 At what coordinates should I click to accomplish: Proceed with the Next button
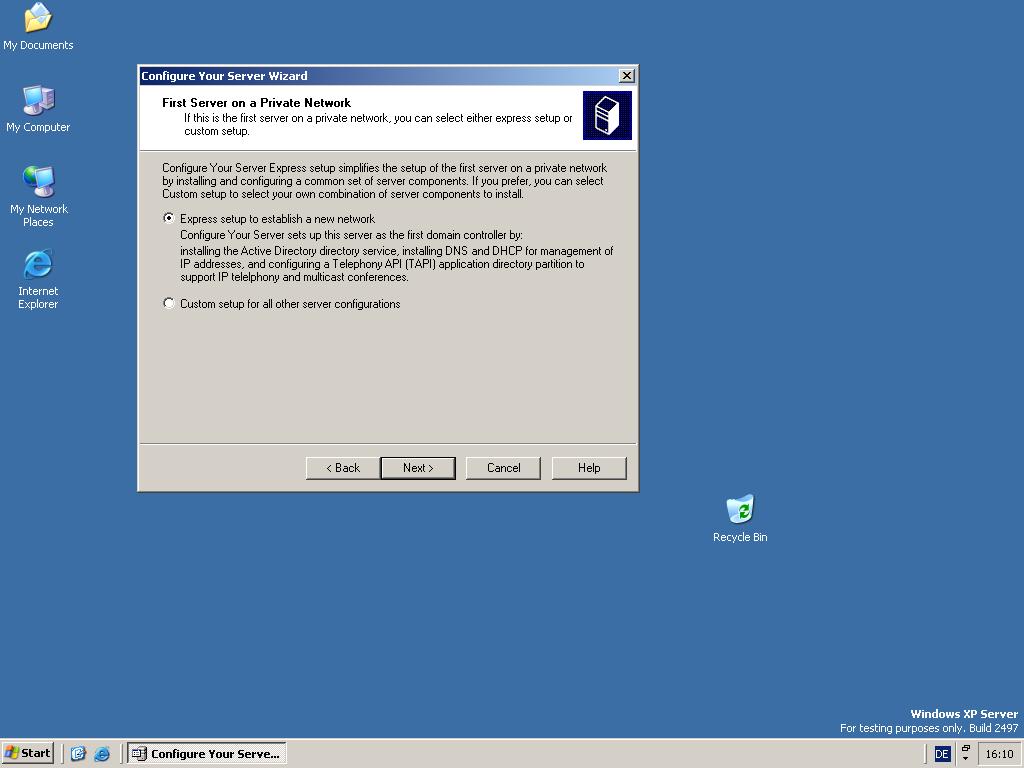point(418,468)
